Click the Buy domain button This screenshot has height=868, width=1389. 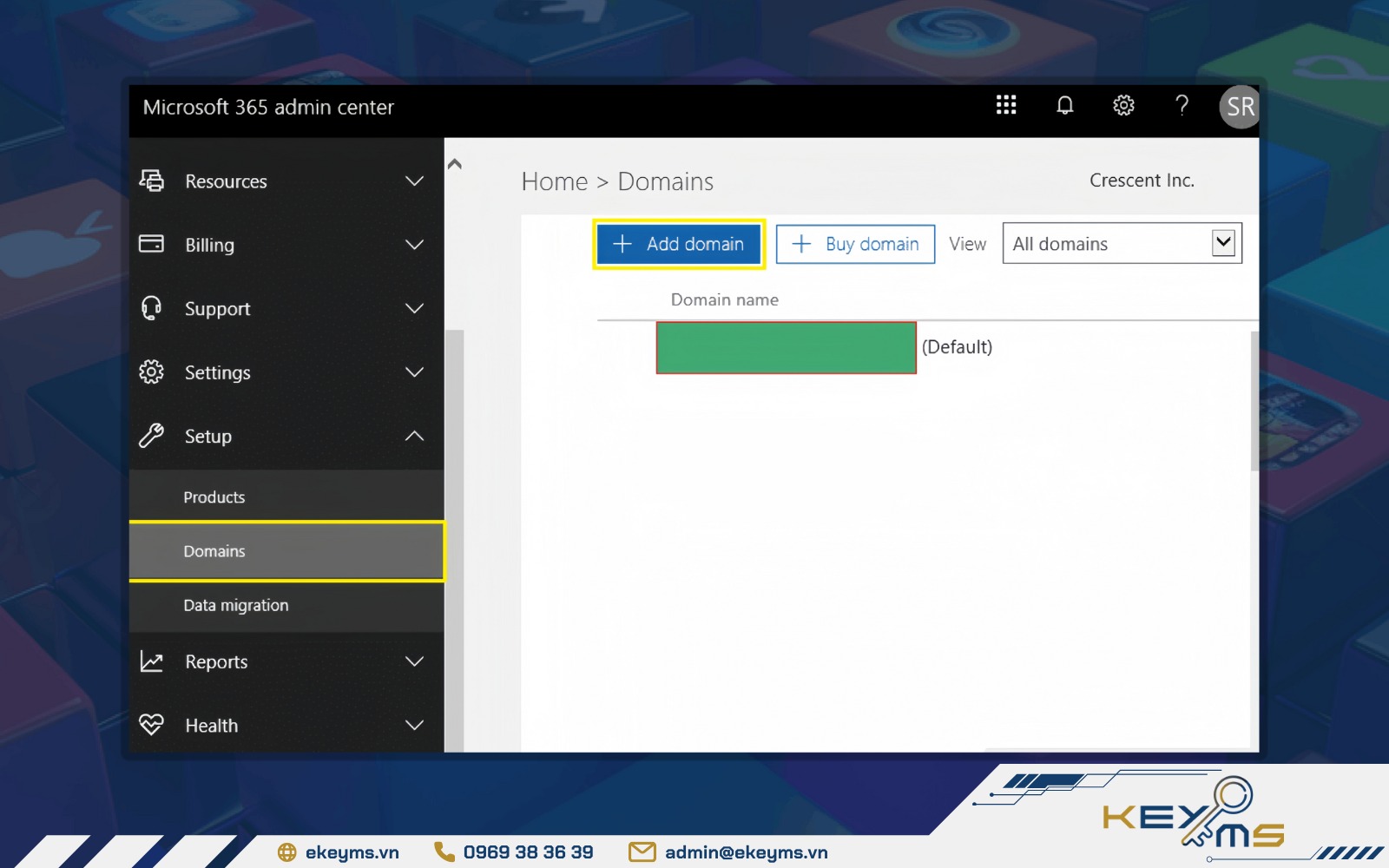tap(855, 244)
